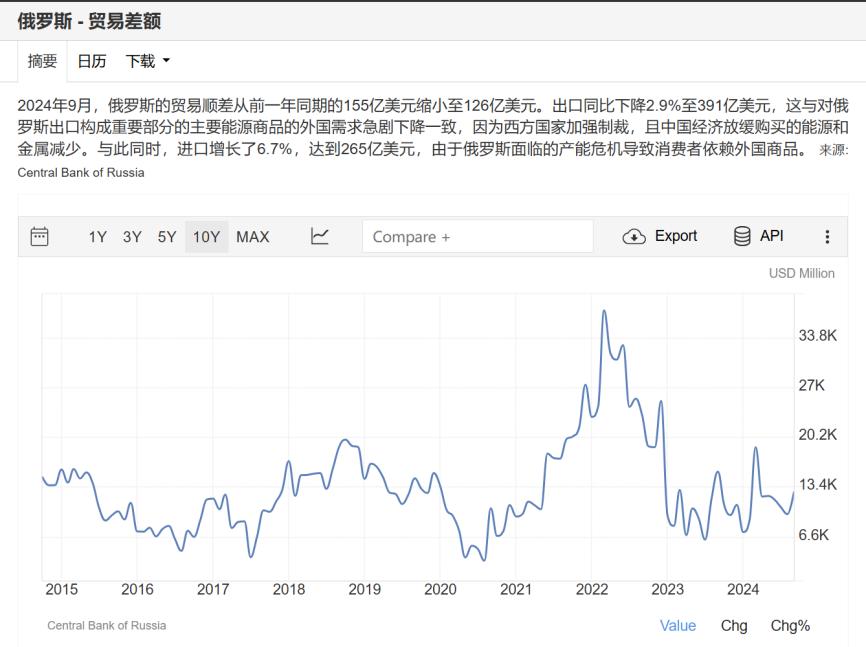866x647 pixels.
Task: Open the three-dot more options menu
Action: [827, 237]
